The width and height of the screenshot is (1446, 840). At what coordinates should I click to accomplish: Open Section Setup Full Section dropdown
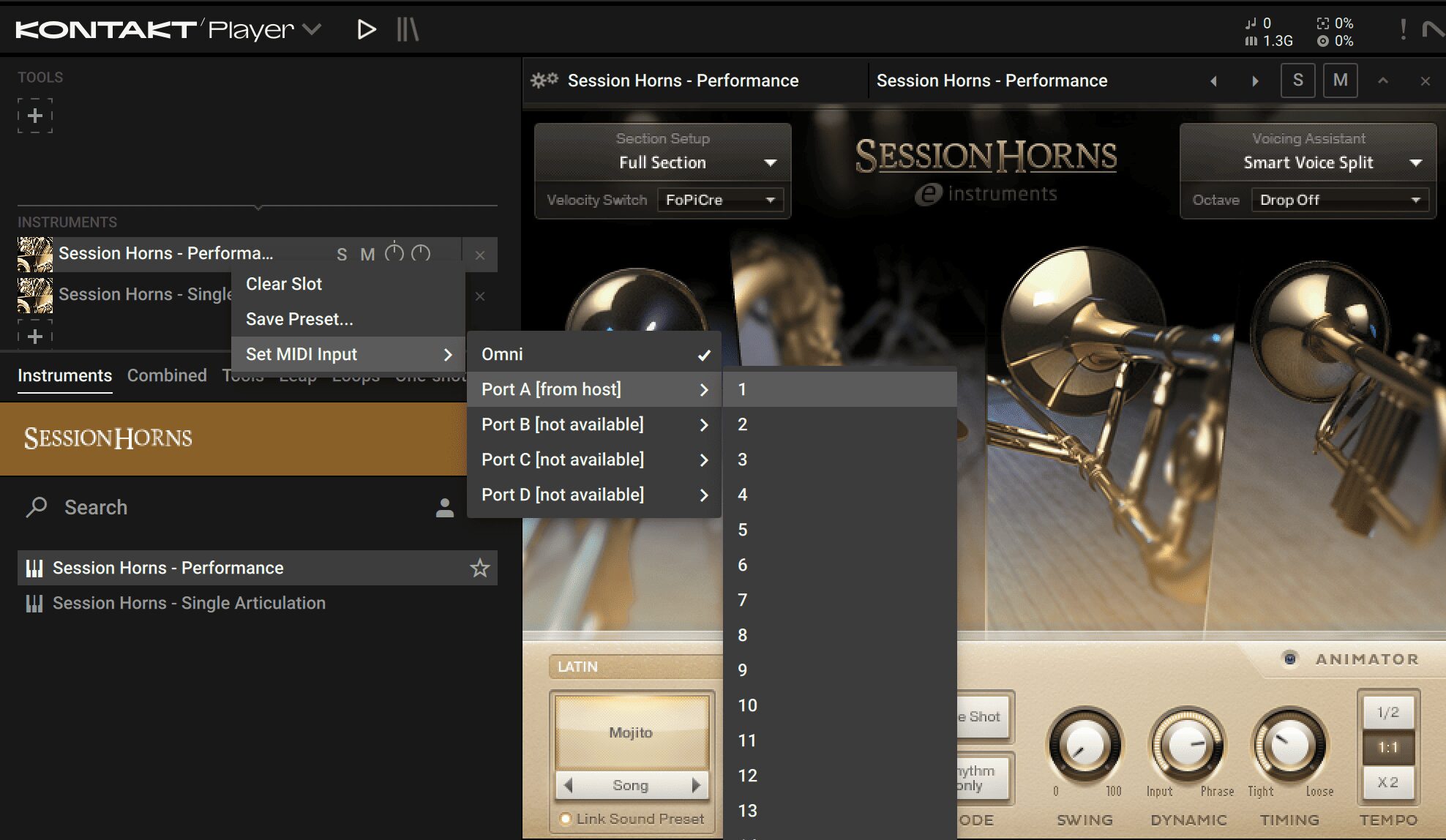tap(663, 162)
